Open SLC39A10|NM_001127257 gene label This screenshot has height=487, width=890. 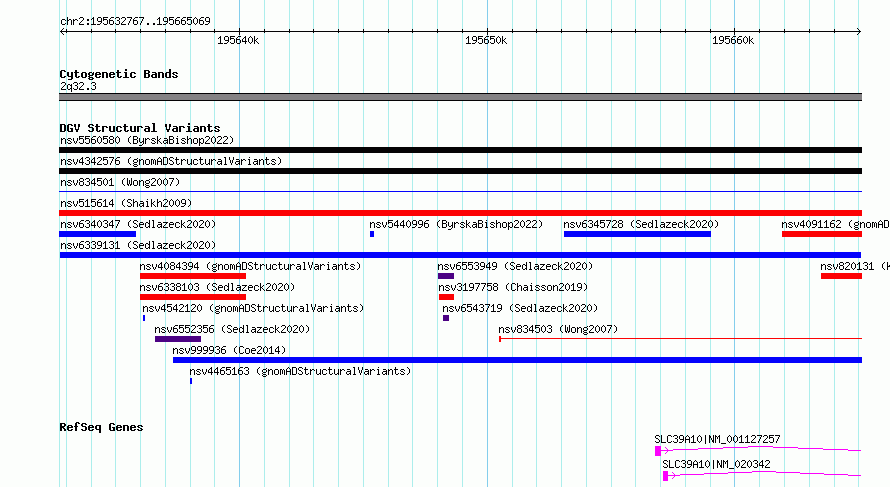(717, 439)
